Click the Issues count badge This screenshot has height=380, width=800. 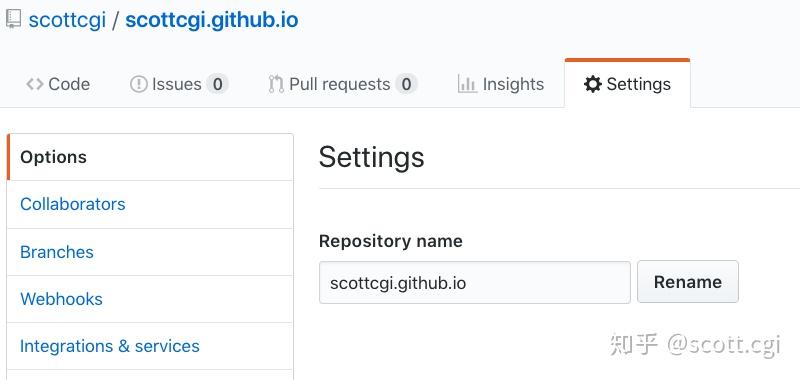click(217, 84)
